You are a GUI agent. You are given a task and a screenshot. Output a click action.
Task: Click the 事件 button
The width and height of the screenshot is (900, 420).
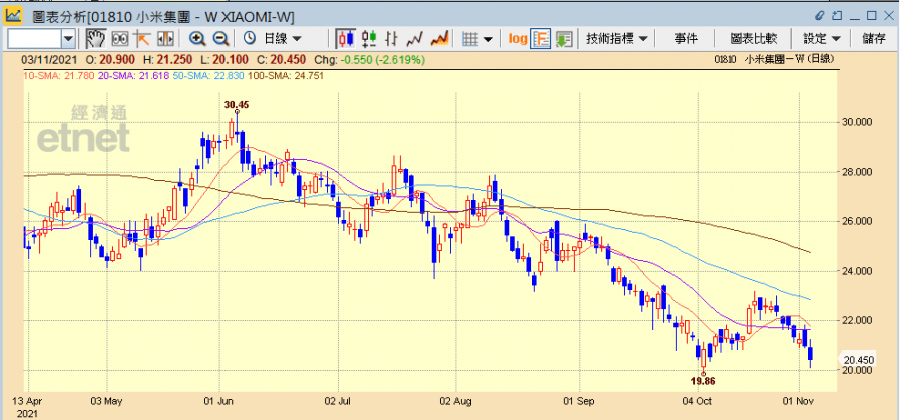686,38
